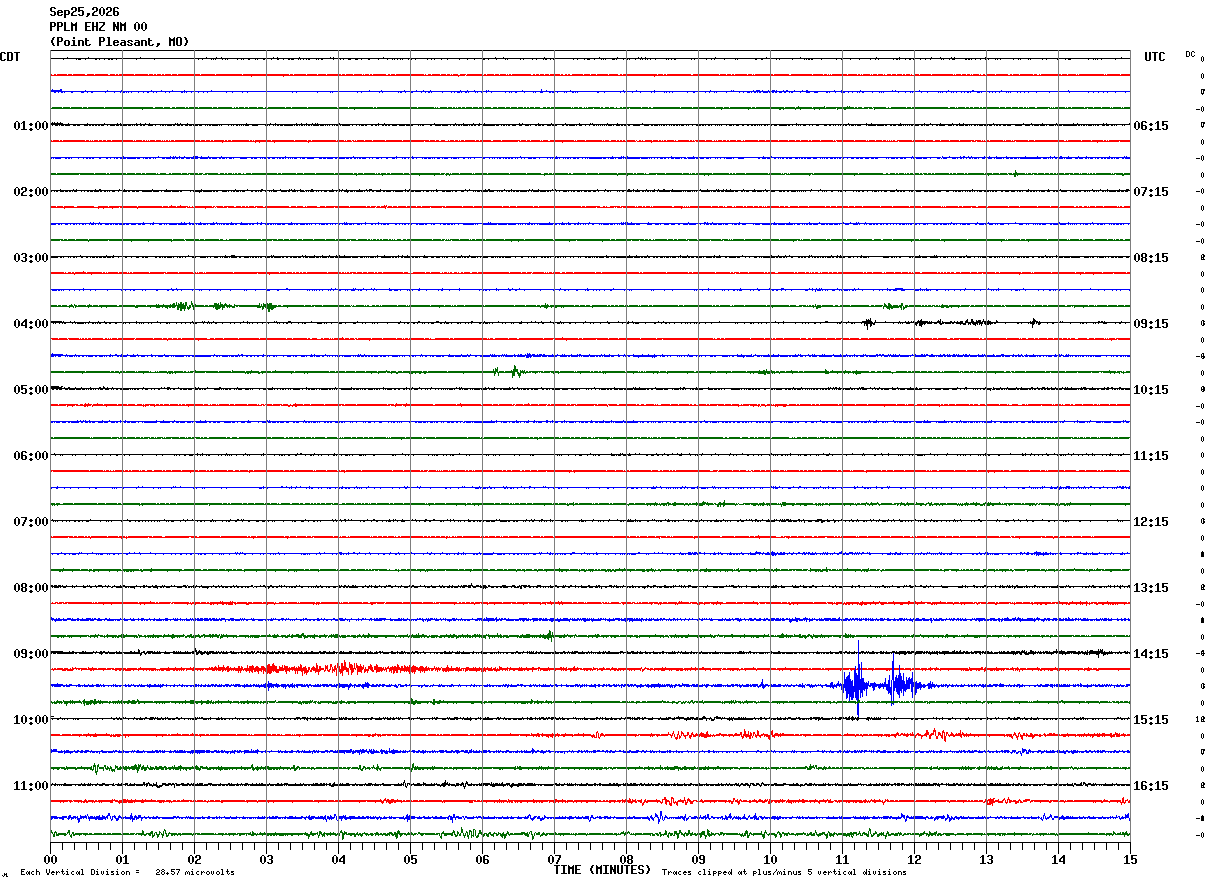Select the 06:00 CDT time label
The height and width of the screenshot is (886, 1210).
point(30,456)
